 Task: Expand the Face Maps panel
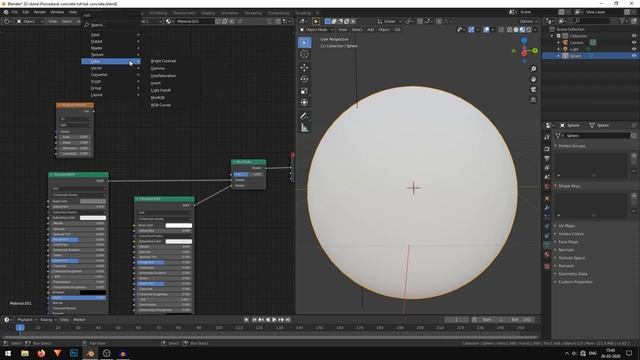[x=568, y=242]
